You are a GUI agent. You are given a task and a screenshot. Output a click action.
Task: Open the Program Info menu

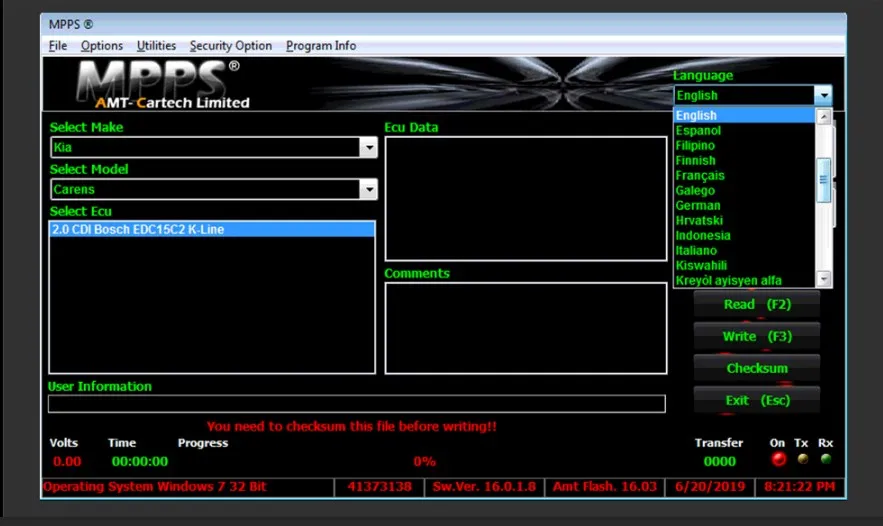point(320,46)
